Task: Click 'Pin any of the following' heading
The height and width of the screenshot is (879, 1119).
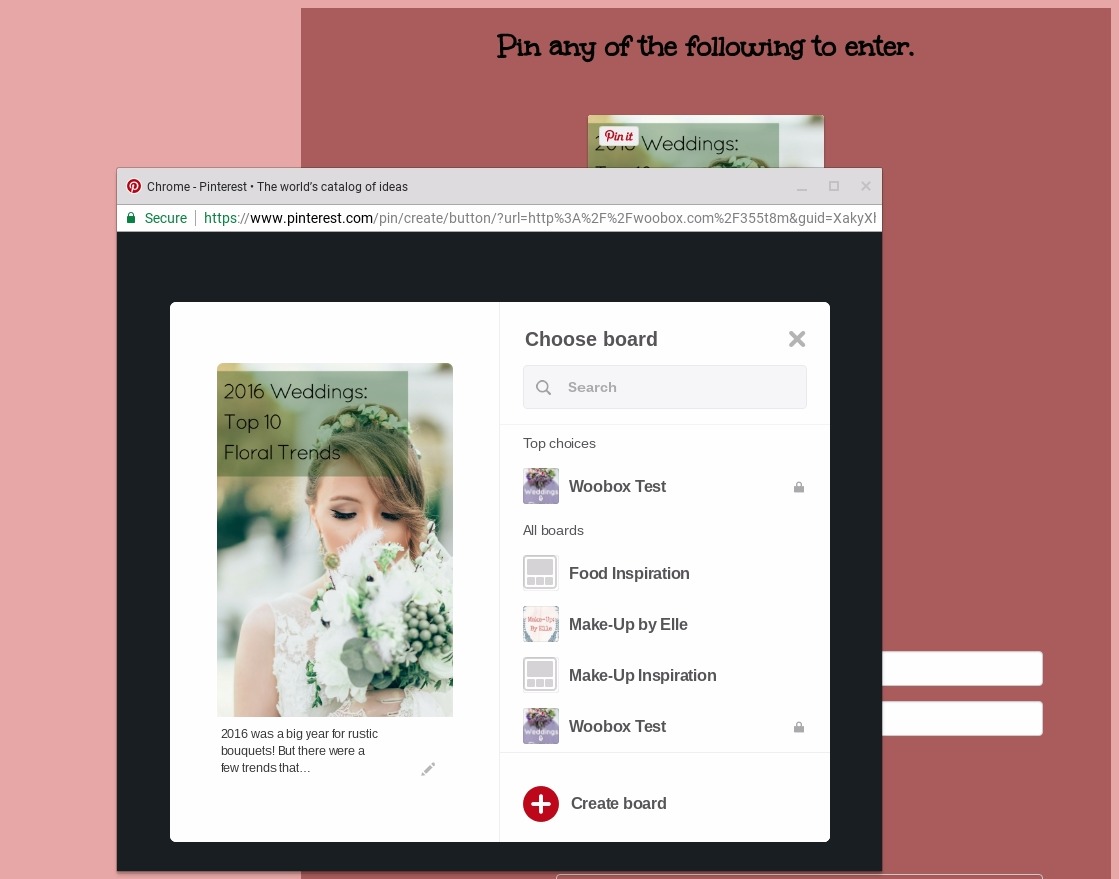Action: tap(705, 47)
